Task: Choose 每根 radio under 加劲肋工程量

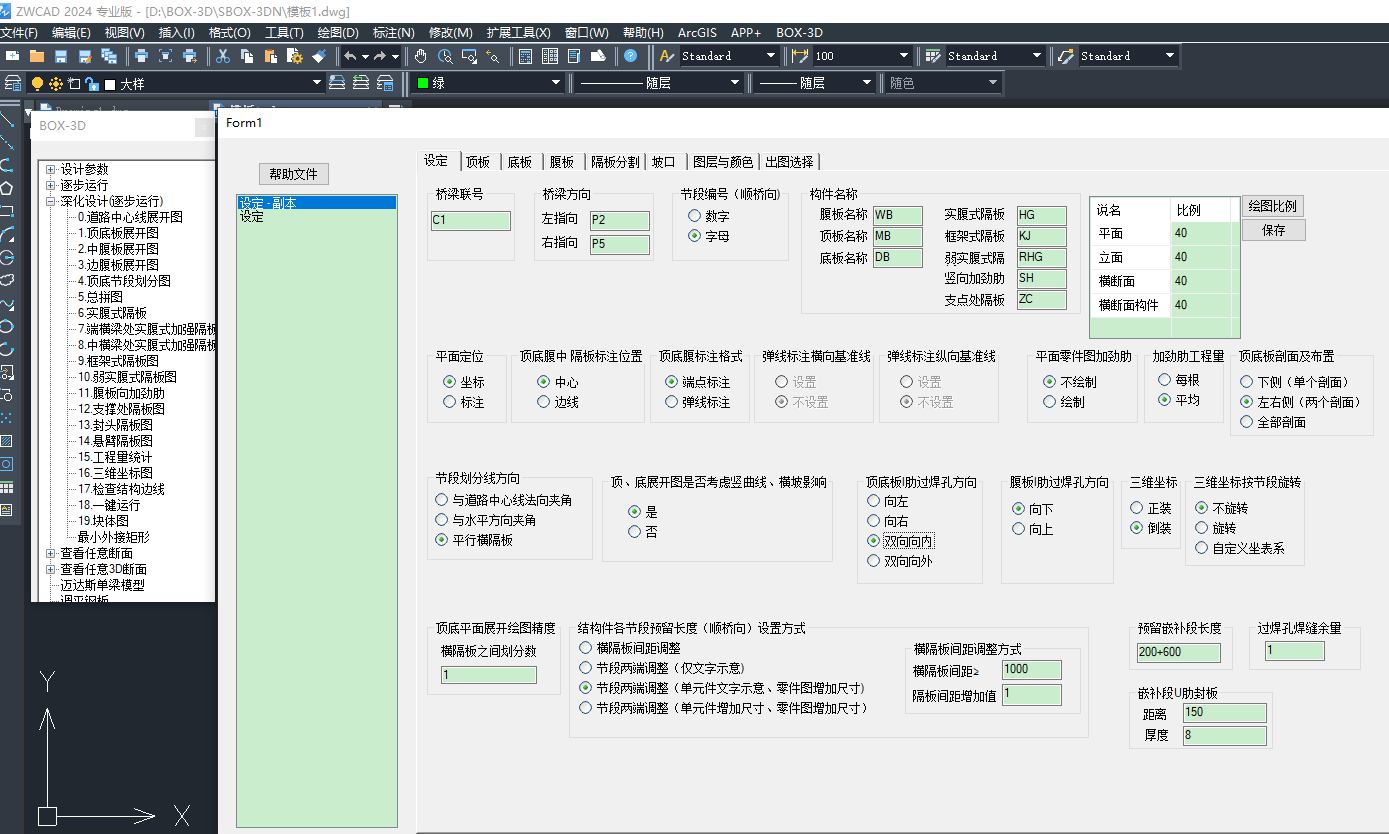Action: click(1164, 380)
